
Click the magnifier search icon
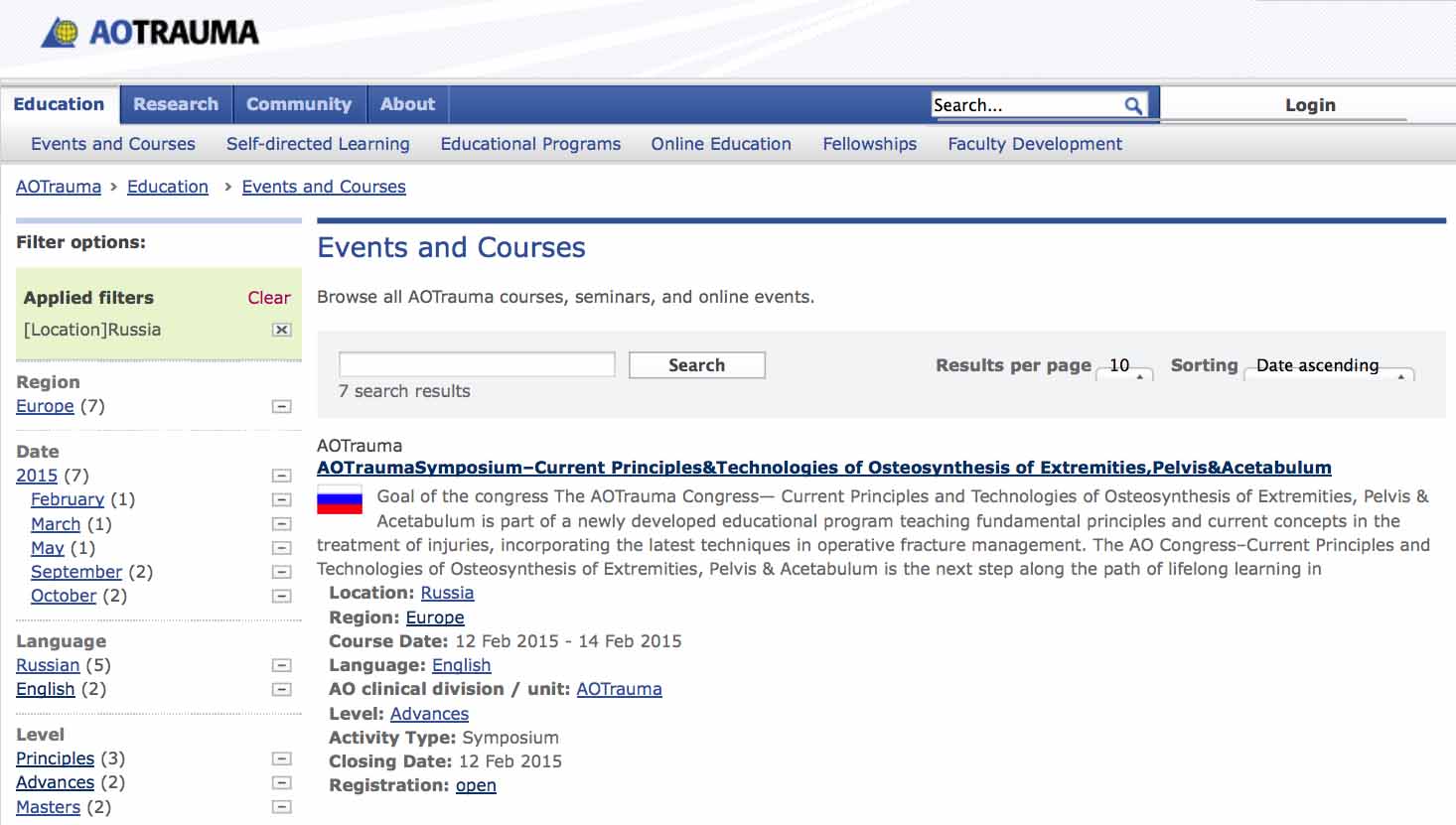point(1132,105)
